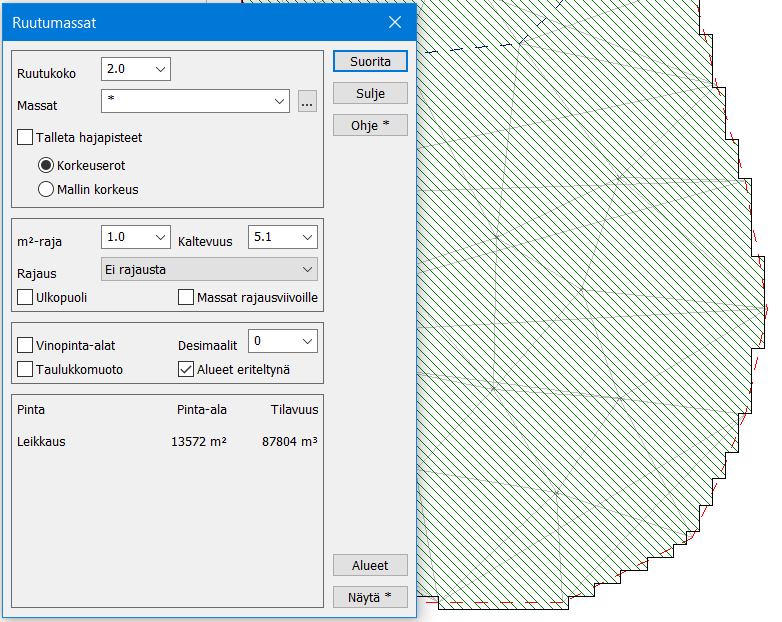Click the Suorita button
The width and height of the screenshot is (782, 622).
370,61
